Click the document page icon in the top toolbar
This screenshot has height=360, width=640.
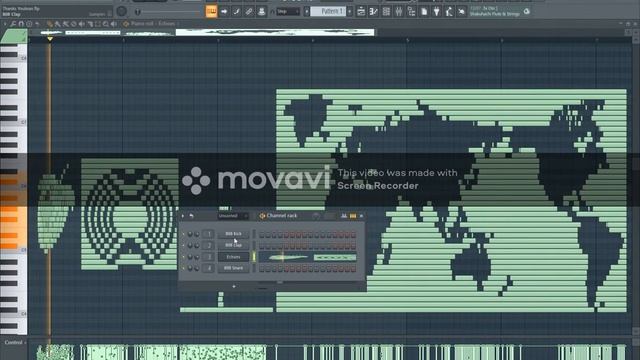424,12
